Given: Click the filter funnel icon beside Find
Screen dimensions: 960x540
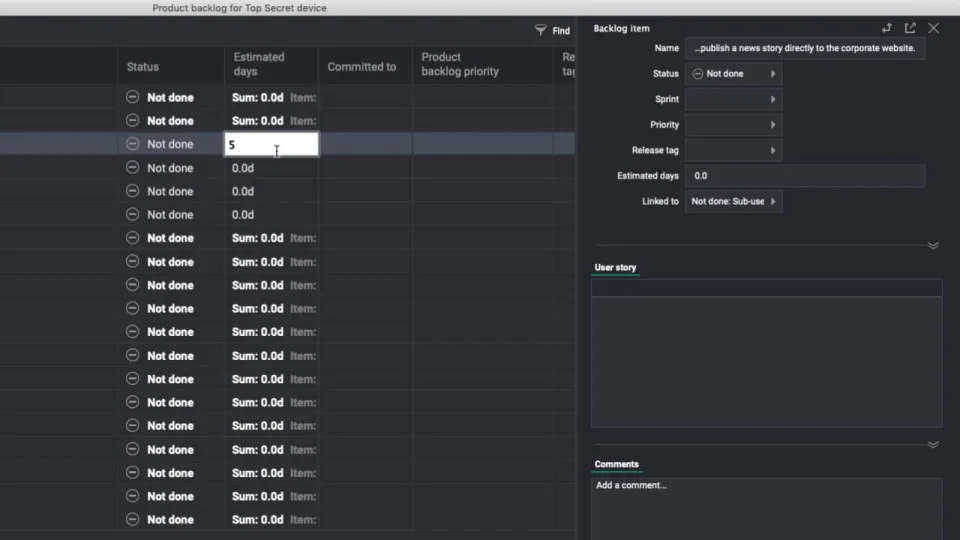Looking at the screenshot, I should tap(541, 30).
